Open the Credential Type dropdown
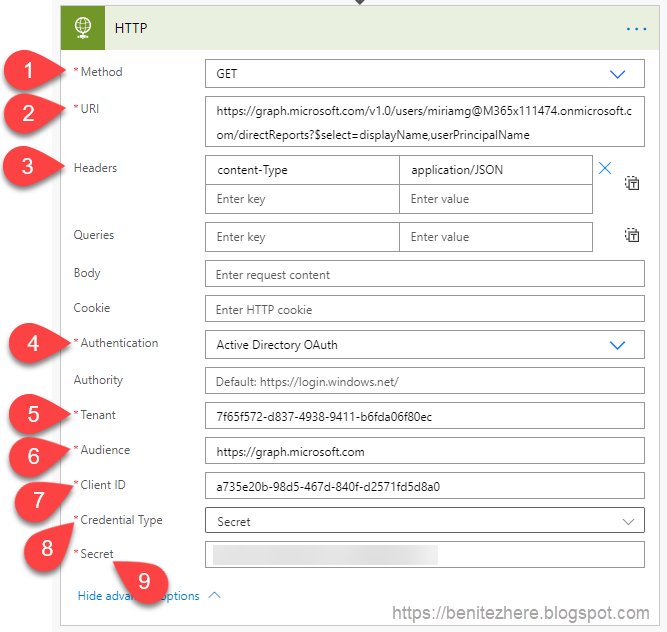 point(425,520)
